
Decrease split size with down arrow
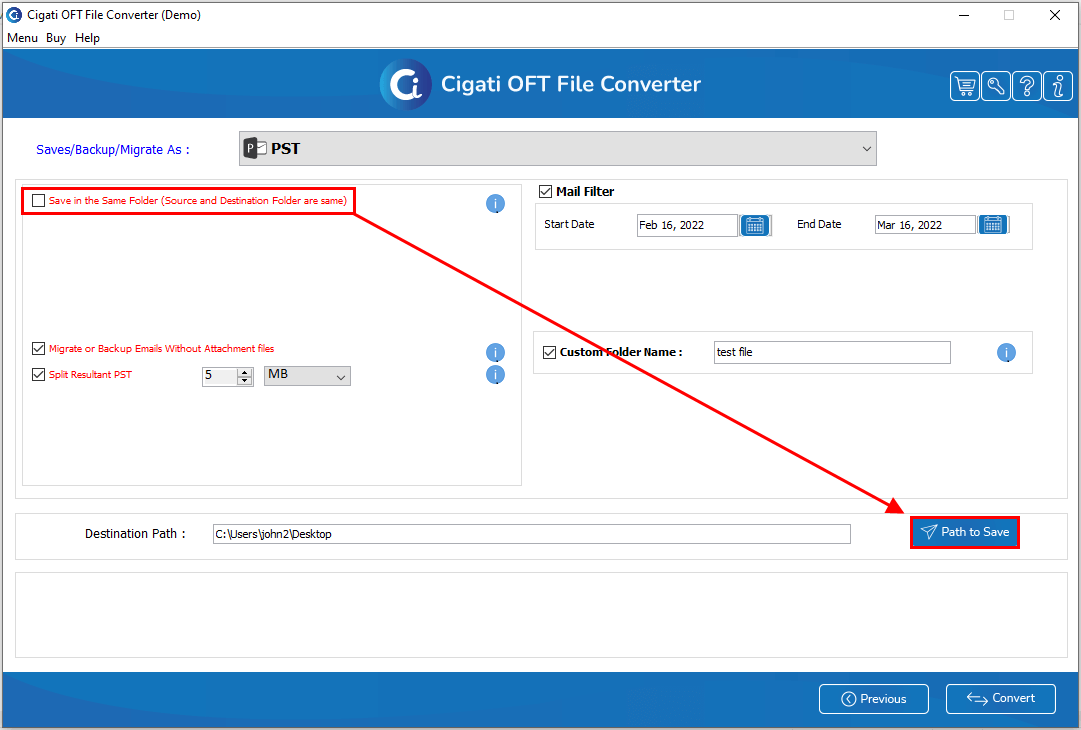click(245, 381)
